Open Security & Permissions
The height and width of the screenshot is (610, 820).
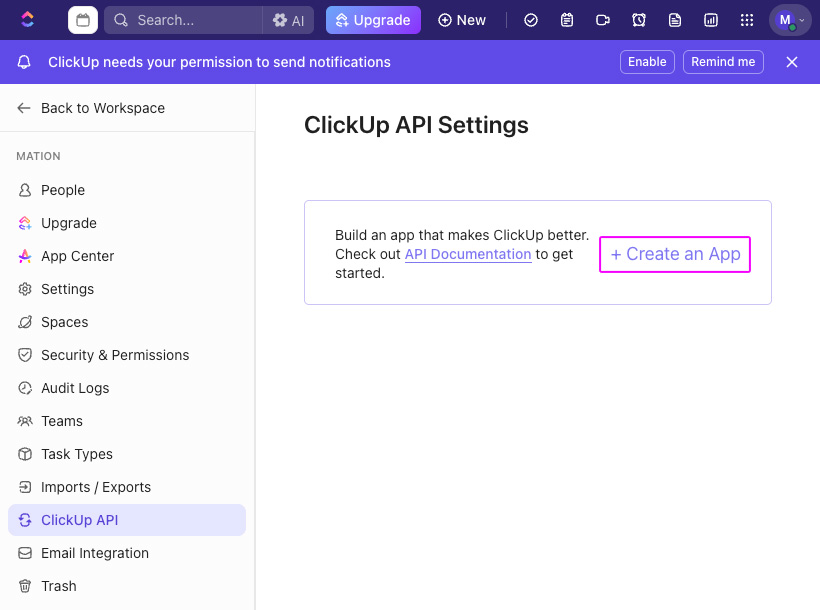point(127,355)
